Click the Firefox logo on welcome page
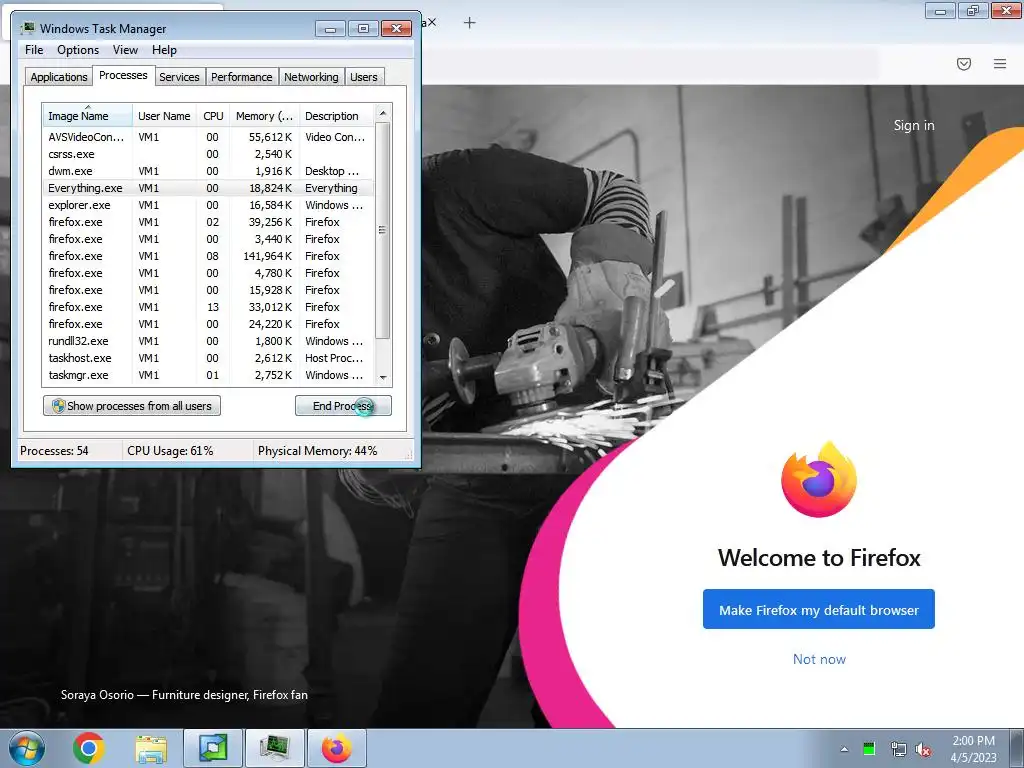1024x768 pixels. point(819,479)
